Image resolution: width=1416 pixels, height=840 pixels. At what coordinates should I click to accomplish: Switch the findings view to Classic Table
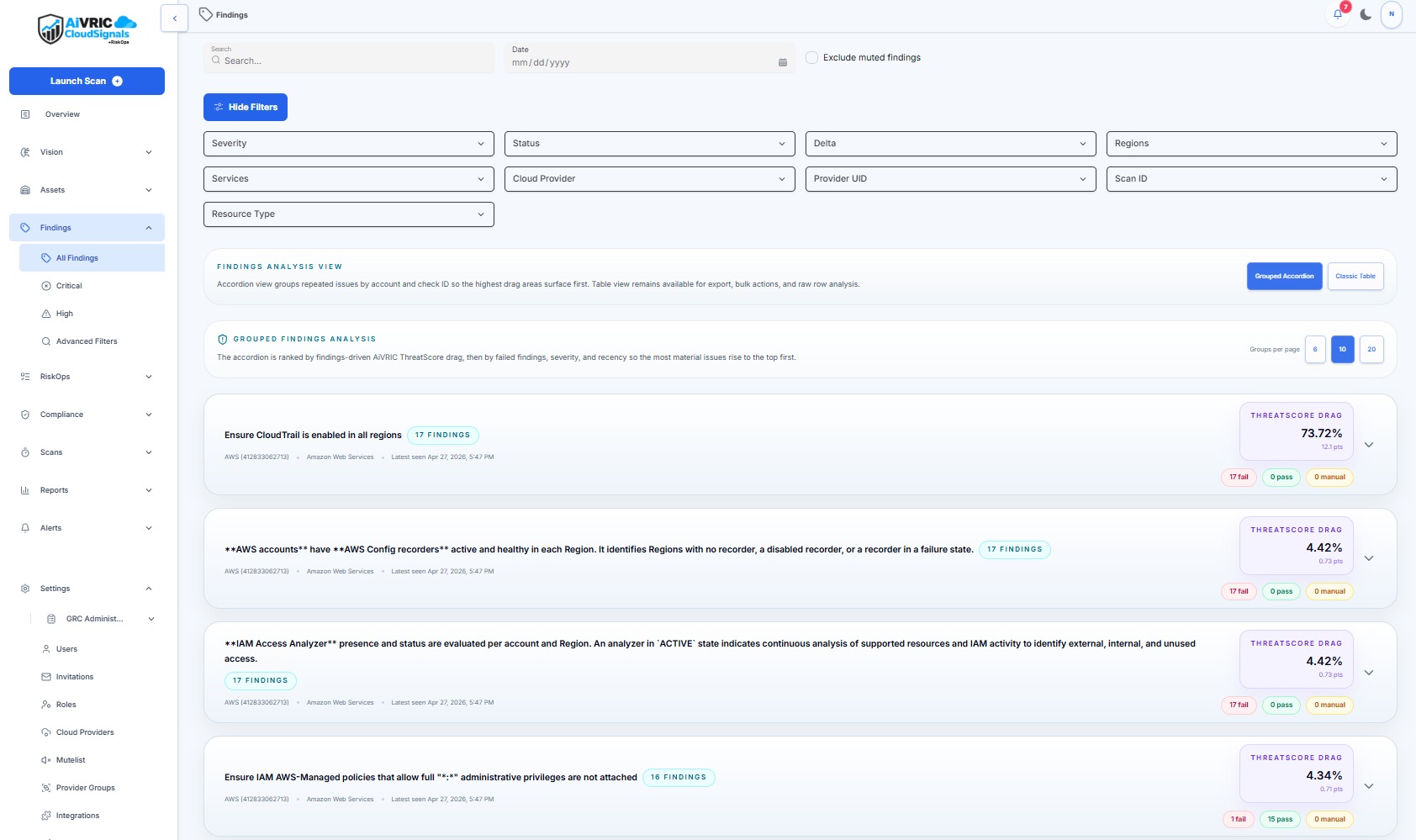(1355, 276)
